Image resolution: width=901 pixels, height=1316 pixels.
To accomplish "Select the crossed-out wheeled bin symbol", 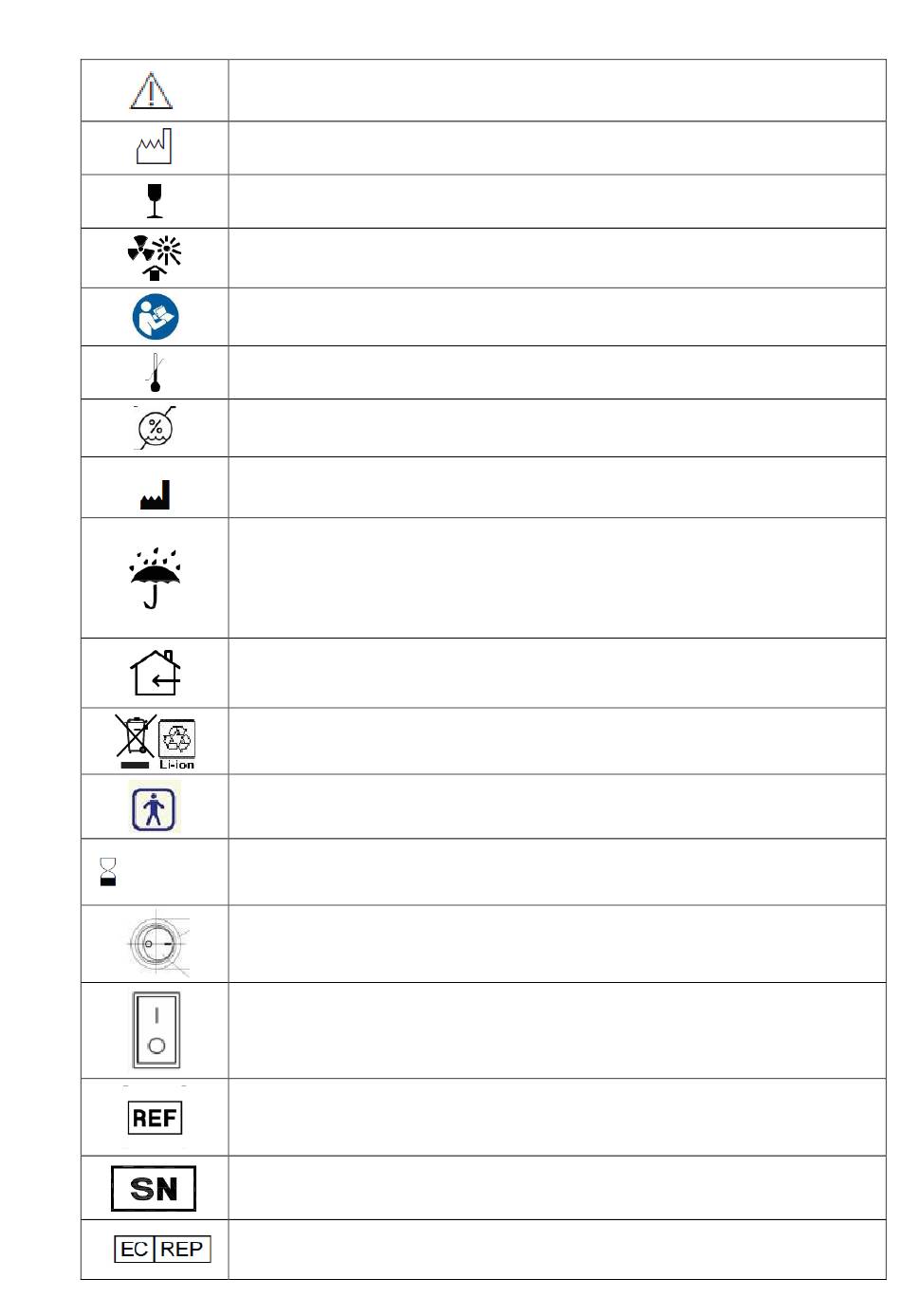I will pyautogui.click(x=135, y=741).
